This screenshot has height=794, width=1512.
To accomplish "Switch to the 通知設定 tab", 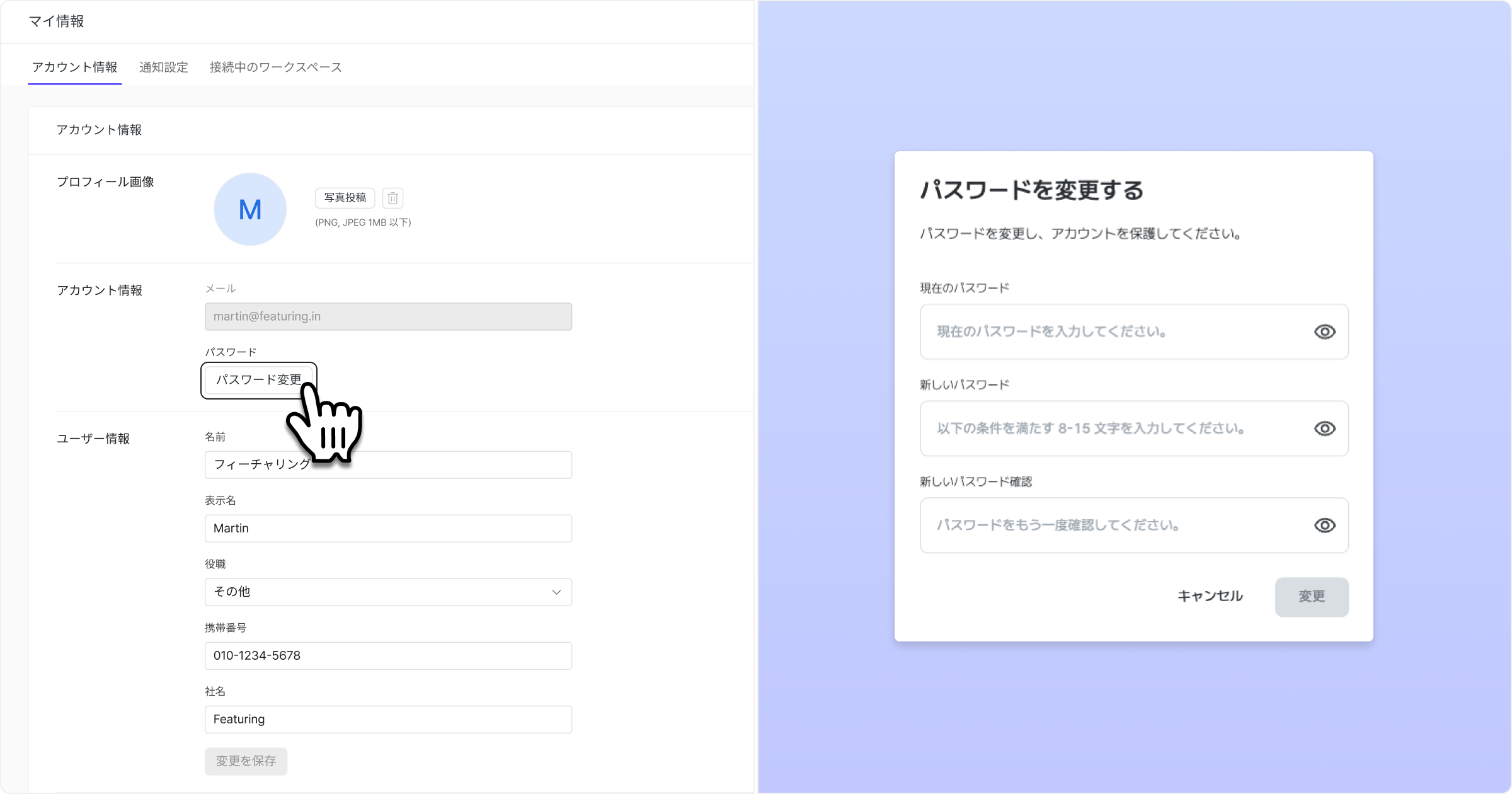I will pyautogui.click(x=164, y=67).
